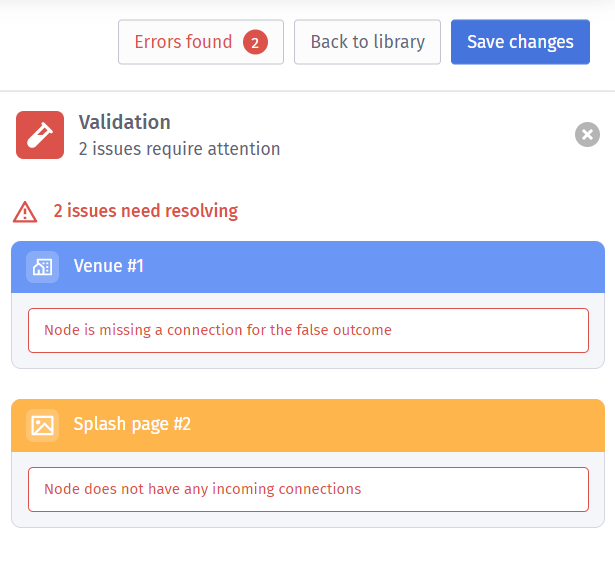Open the Errors found button
Screen dimensions: 615x562
184,42
